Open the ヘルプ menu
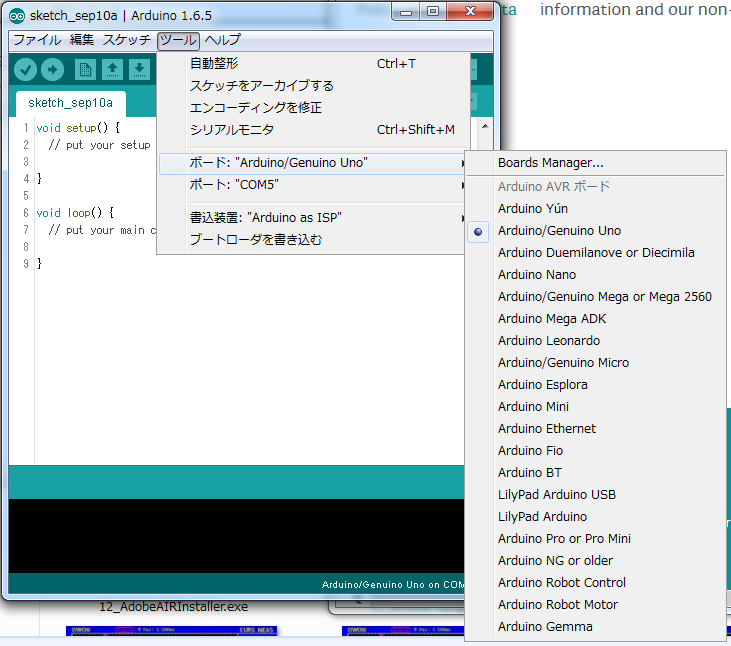Screen dimensions: 731x646 222,40
